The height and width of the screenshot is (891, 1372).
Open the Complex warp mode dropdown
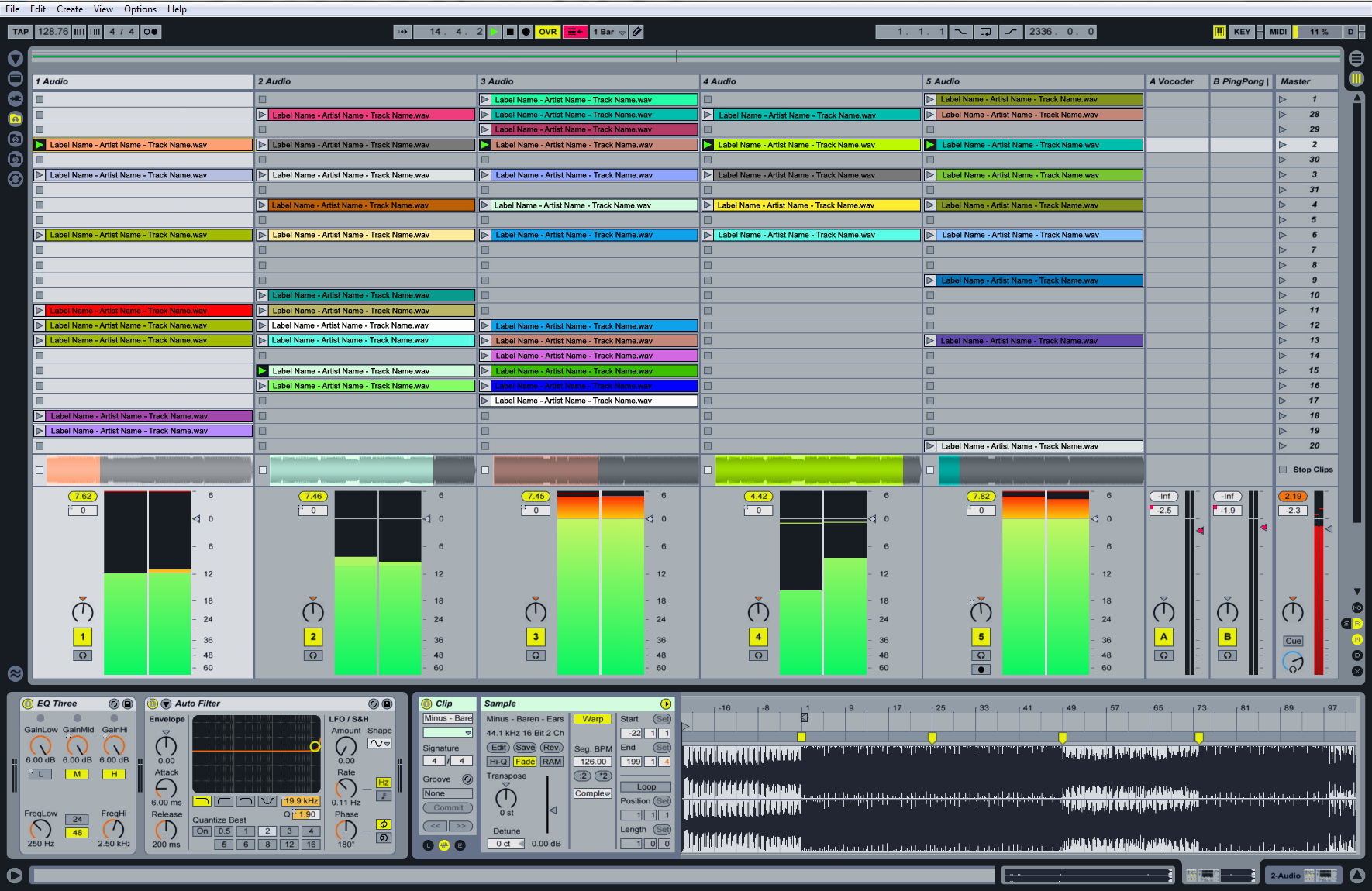pyautogui.click(x=592, y=793)
